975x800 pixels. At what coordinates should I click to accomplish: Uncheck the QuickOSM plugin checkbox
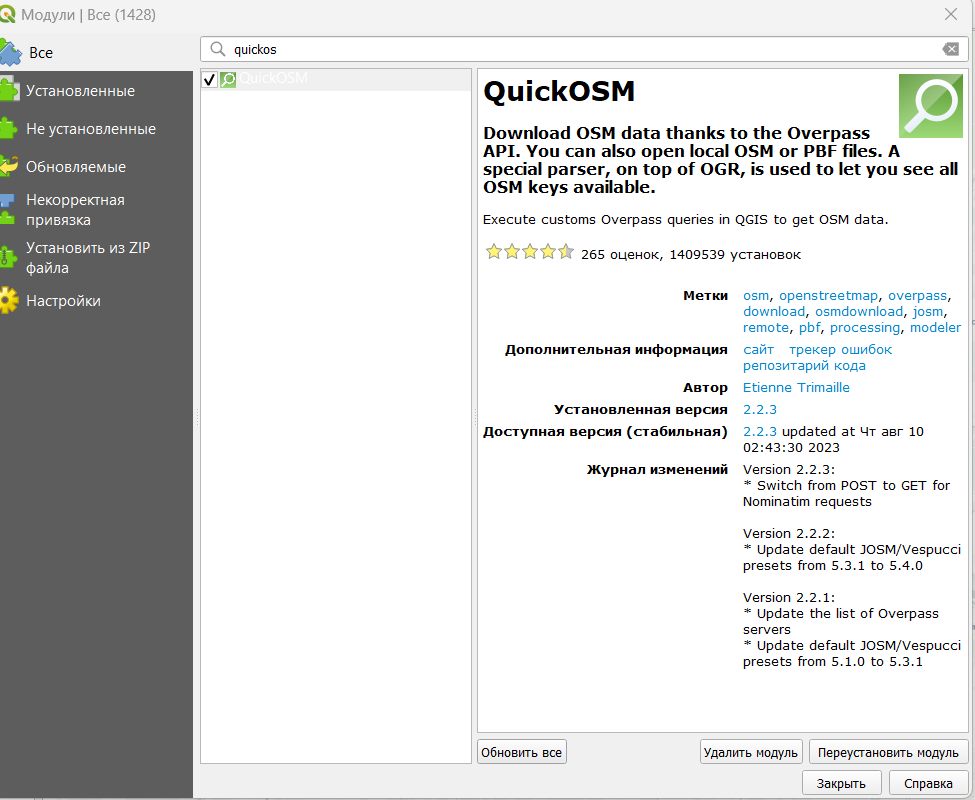tap(210, 79)
